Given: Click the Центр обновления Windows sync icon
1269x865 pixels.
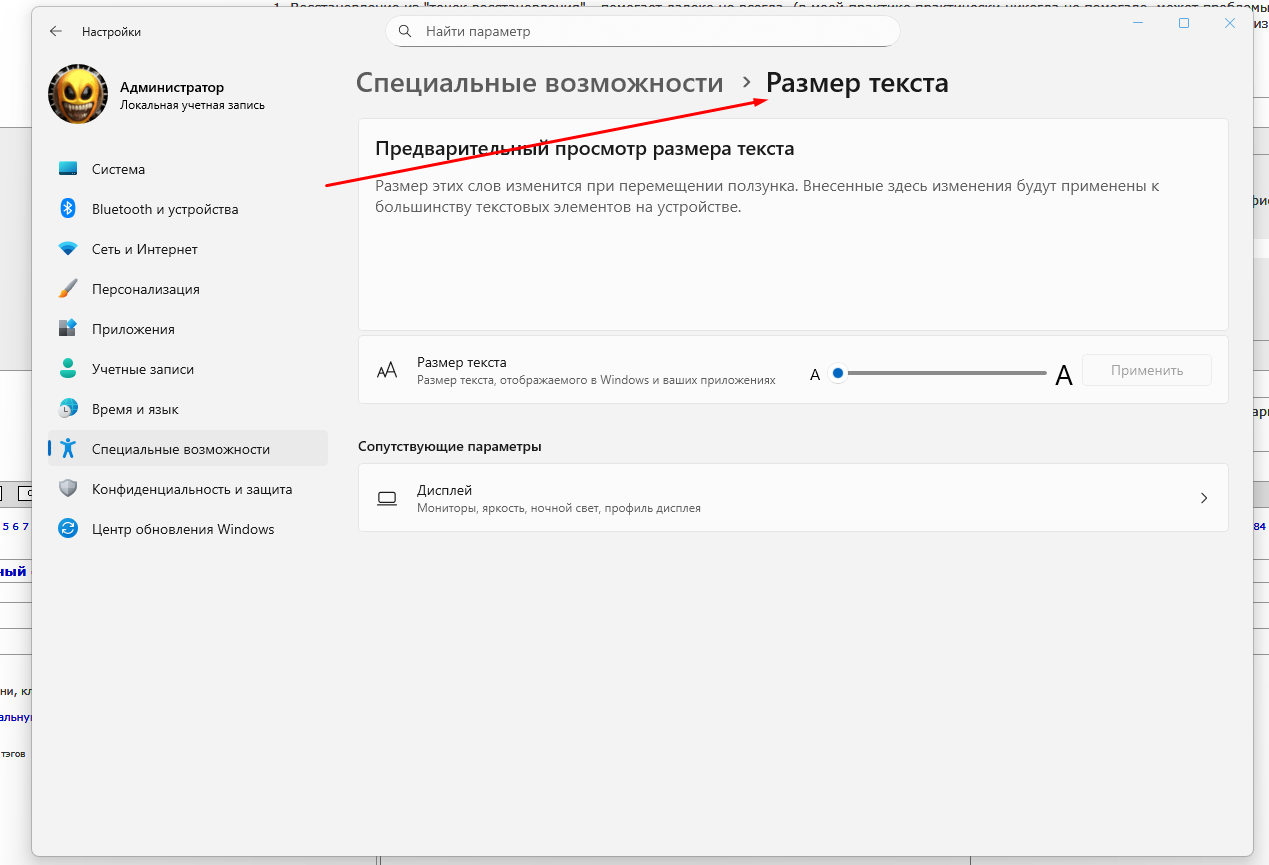Looking at the screenshot, I should click(68, 529).
